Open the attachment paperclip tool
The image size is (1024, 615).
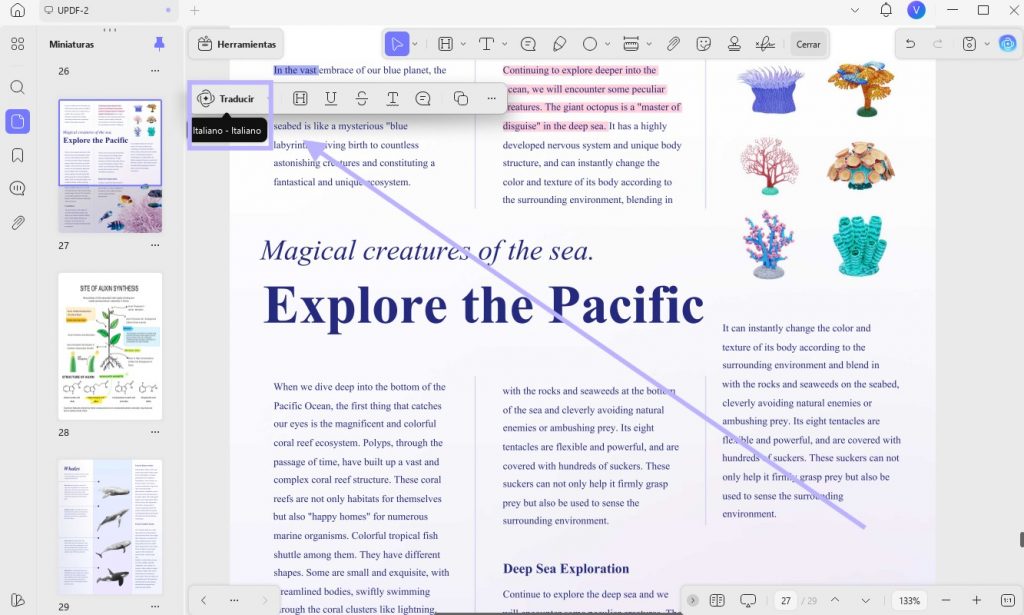coord(673,44)
